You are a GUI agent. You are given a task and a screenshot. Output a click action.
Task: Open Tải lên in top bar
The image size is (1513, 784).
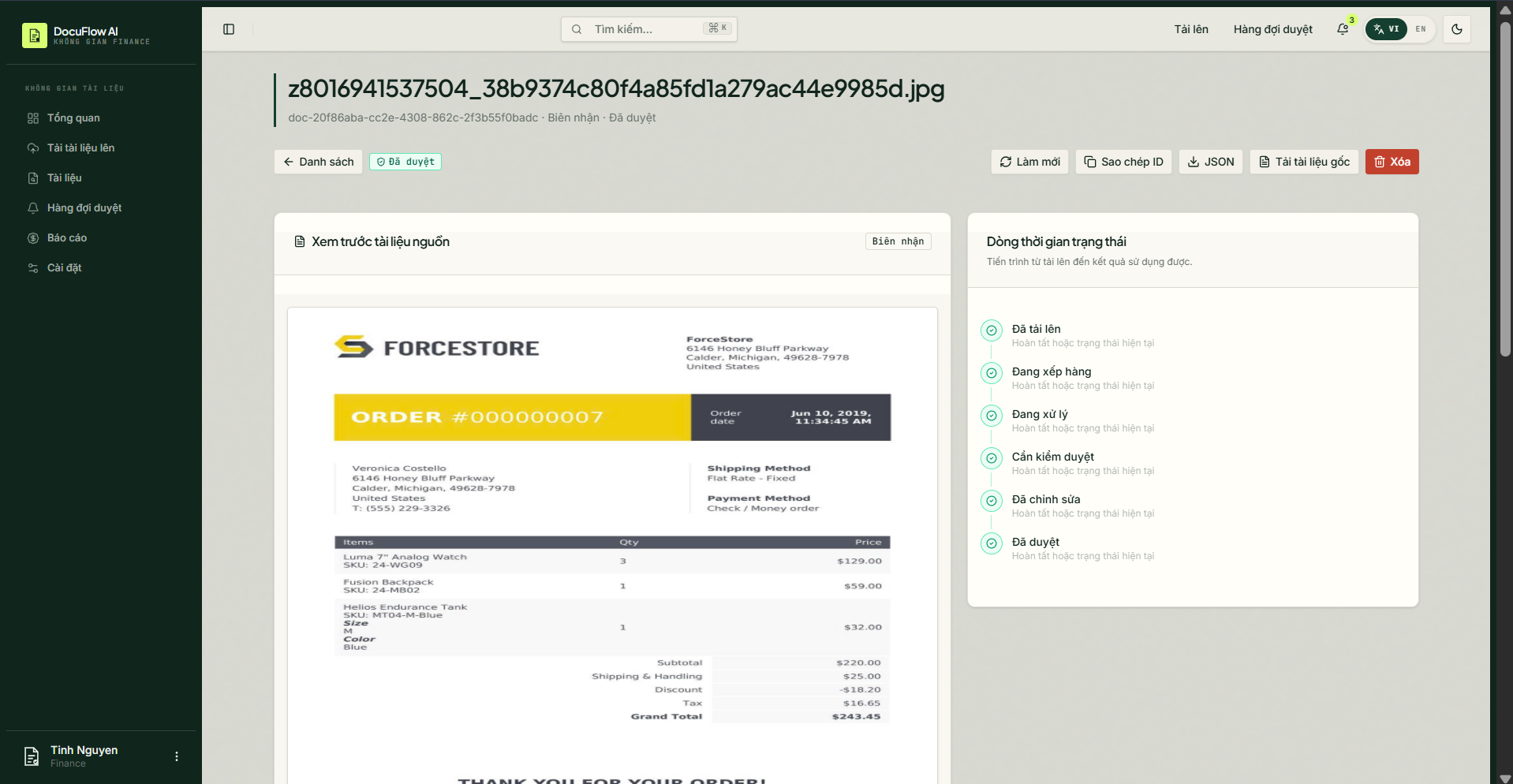1191,29
